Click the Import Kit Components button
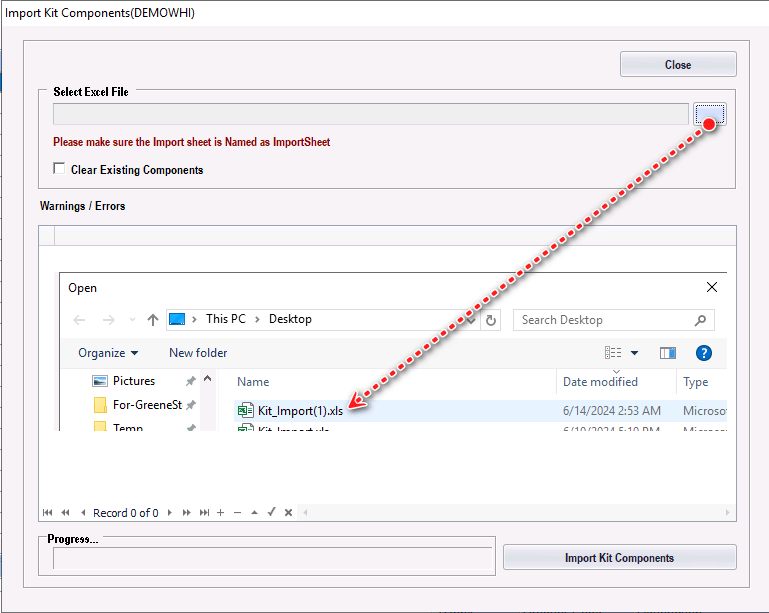Viewport: 769px width, 613px height. (x=619, y=558)
